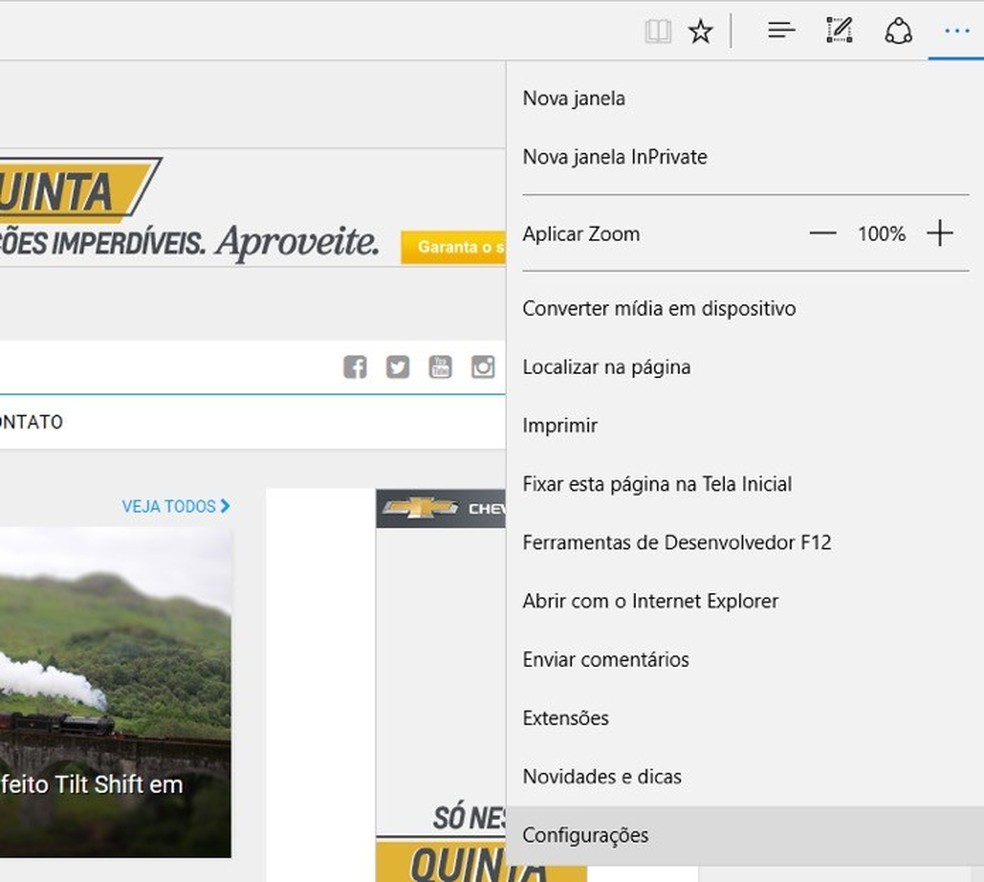Open the Twitter social icon
The width and height of the screenshot is (984, 882).
398,367
